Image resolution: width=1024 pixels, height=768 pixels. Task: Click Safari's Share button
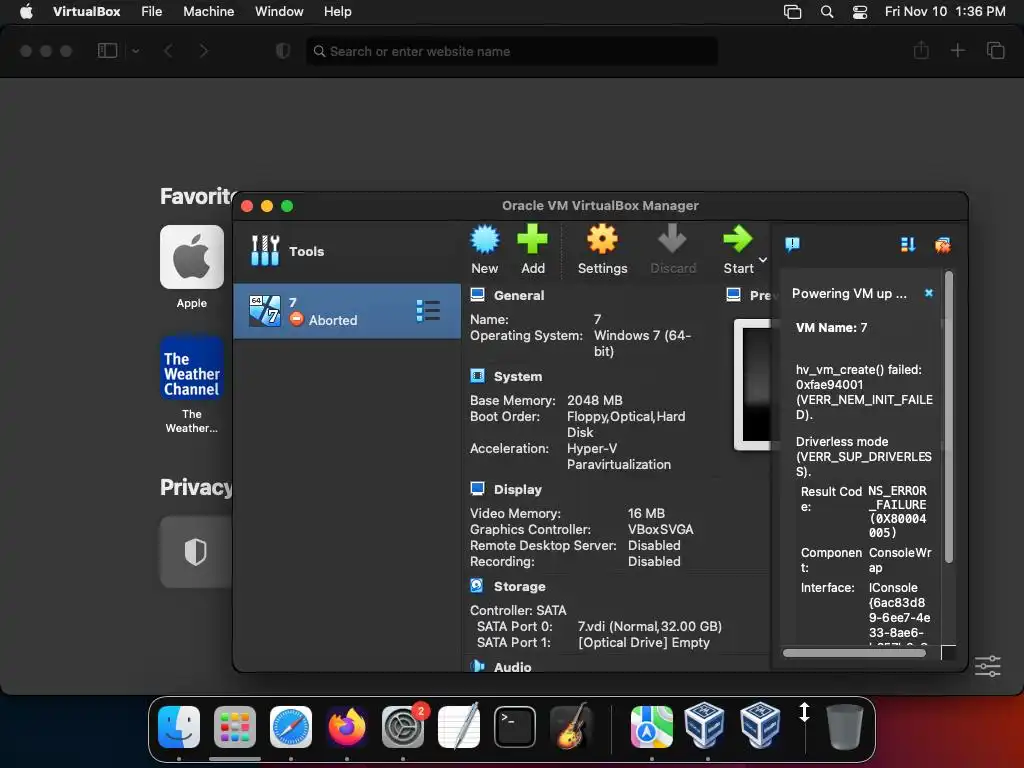921,50
